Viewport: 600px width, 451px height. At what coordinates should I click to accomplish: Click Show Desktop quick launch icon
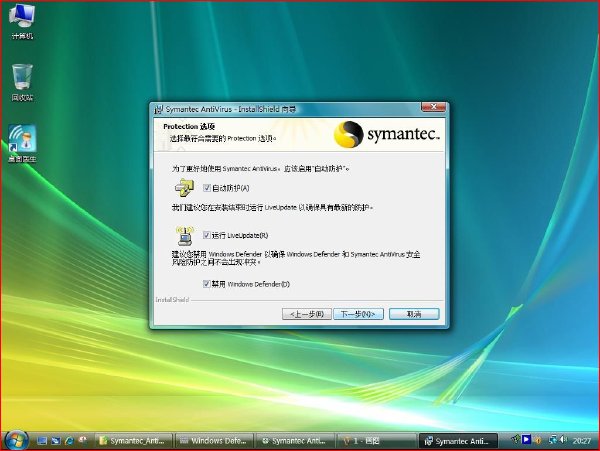[42, 441]
